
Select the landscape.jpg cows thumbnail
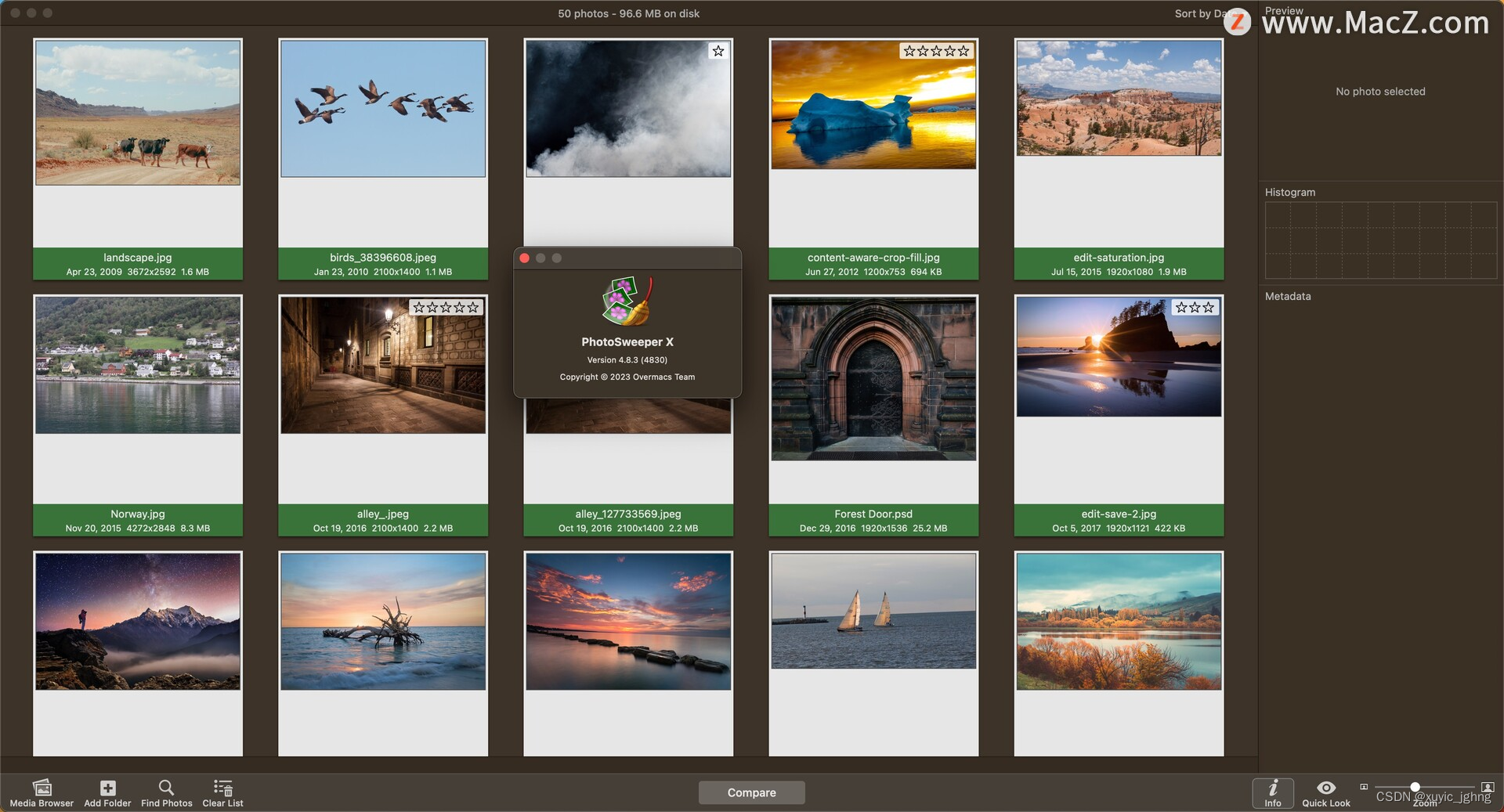pyautogui.click(x=138, y=113)
